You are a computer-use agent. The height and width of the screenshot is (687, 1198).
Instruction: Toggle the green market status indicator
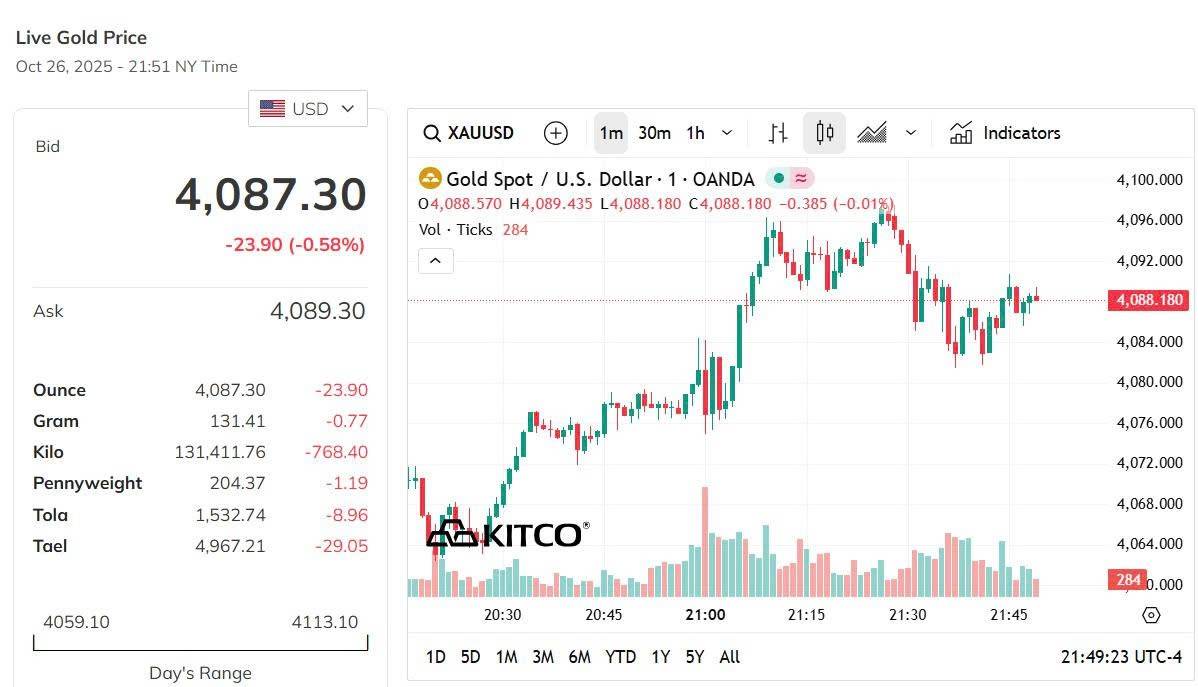(x=778, y=179)
